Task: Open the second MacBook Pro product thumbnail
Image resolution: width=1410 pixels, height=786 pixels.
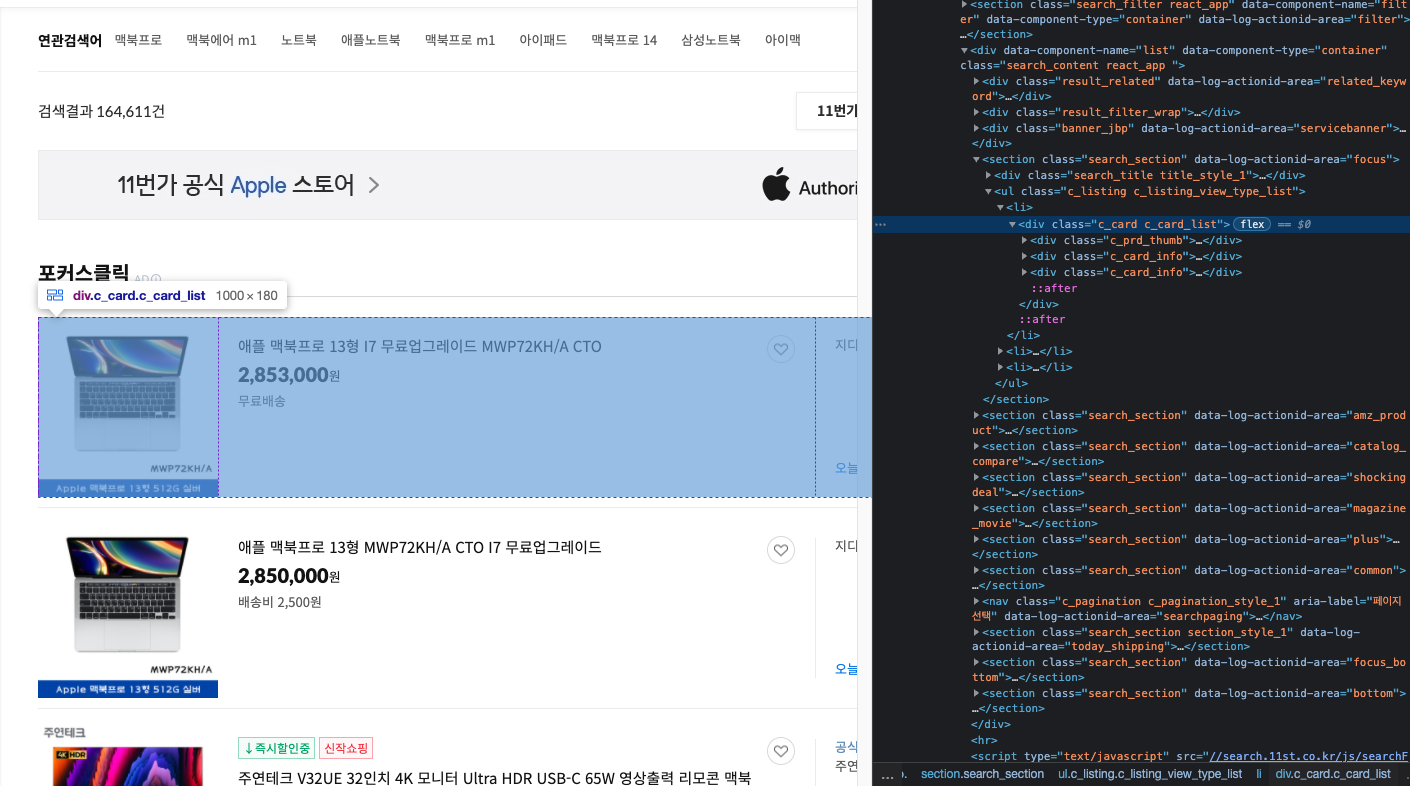Action: click(x=128, y=608)
